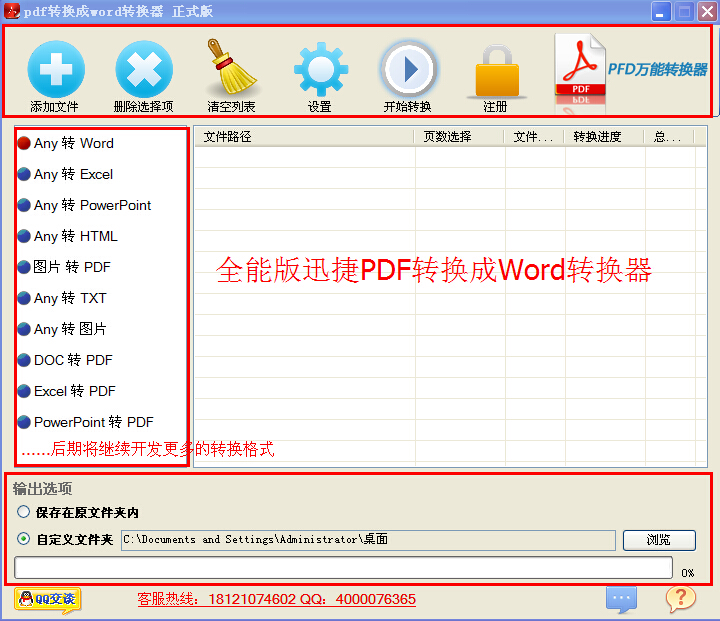Select 图片 转 PDF mode
Image resolution: width=720 pixels, height=621 pixels.
click(x=64, y=267)
